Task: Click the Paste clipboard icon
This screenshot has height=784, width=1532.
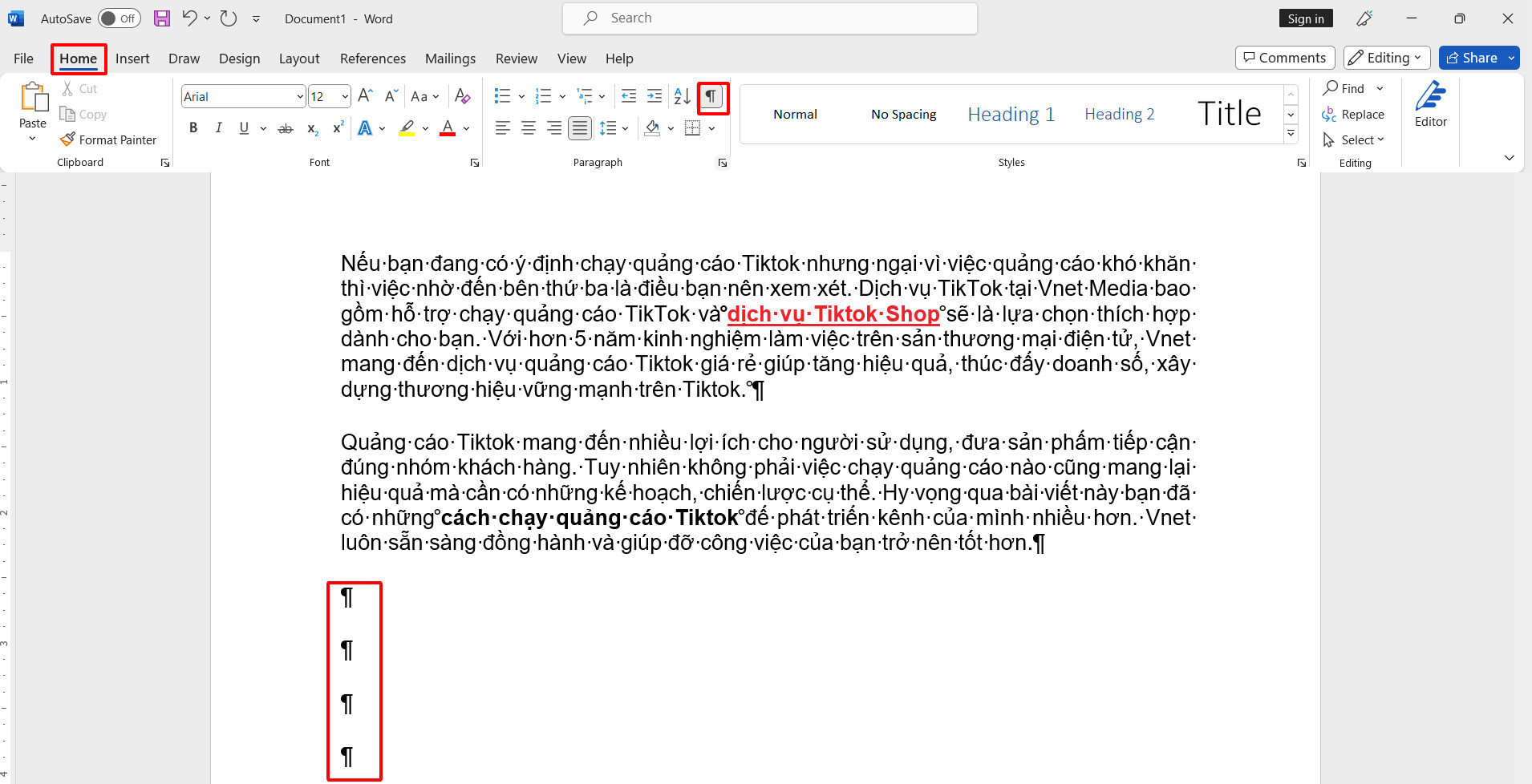Action: tap(33, 98)
